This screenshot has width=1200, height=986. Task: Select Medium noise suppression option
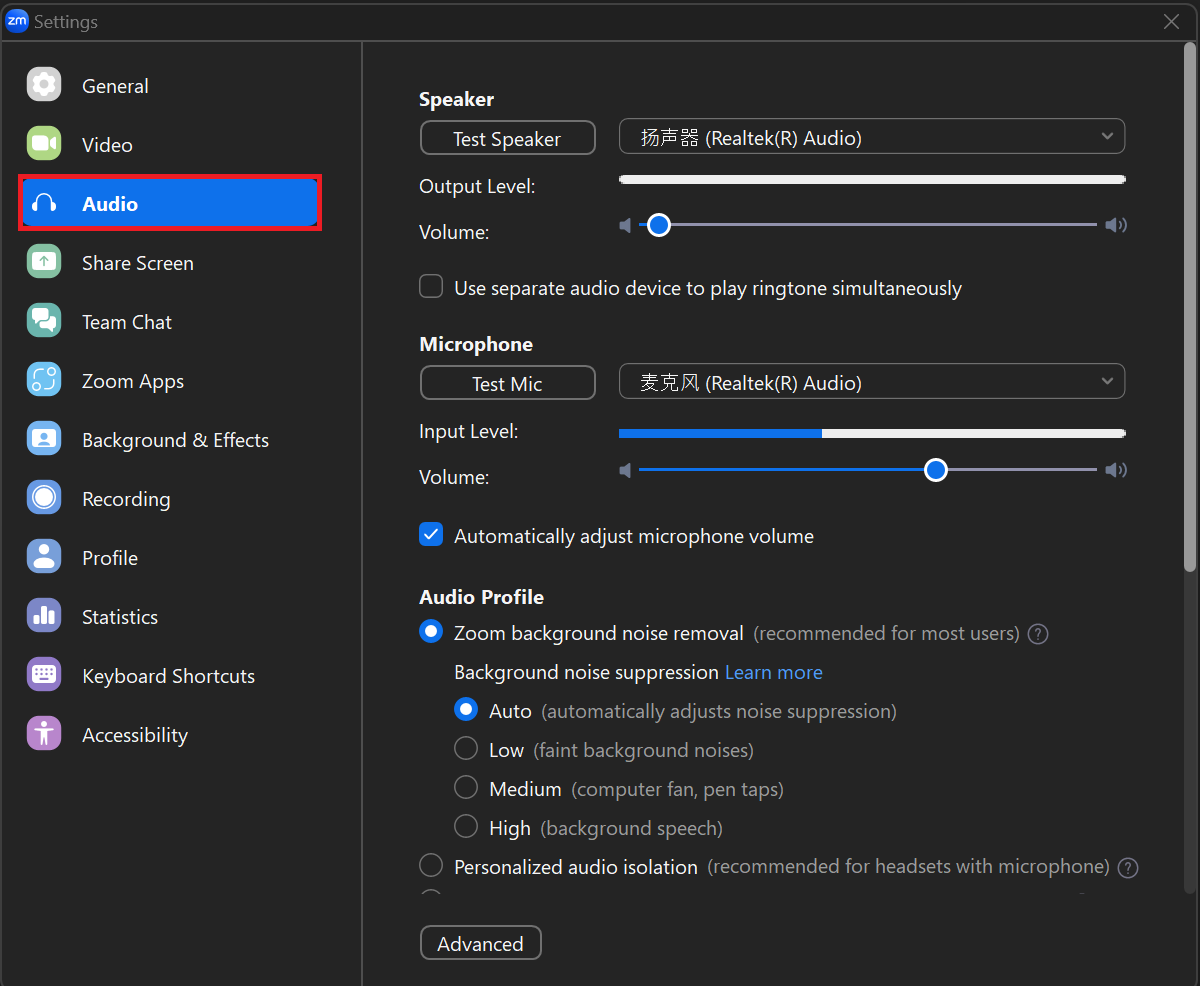[466, 788]
